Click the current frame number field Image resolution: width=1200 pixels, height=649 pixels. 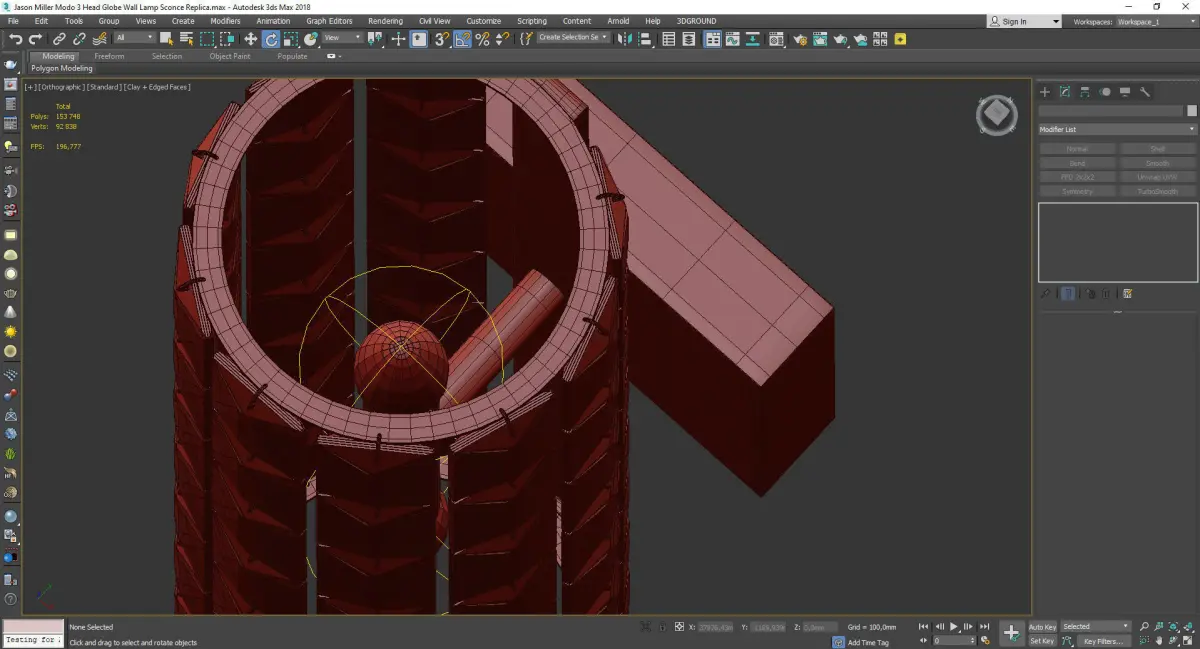click(x=954, y=640)
